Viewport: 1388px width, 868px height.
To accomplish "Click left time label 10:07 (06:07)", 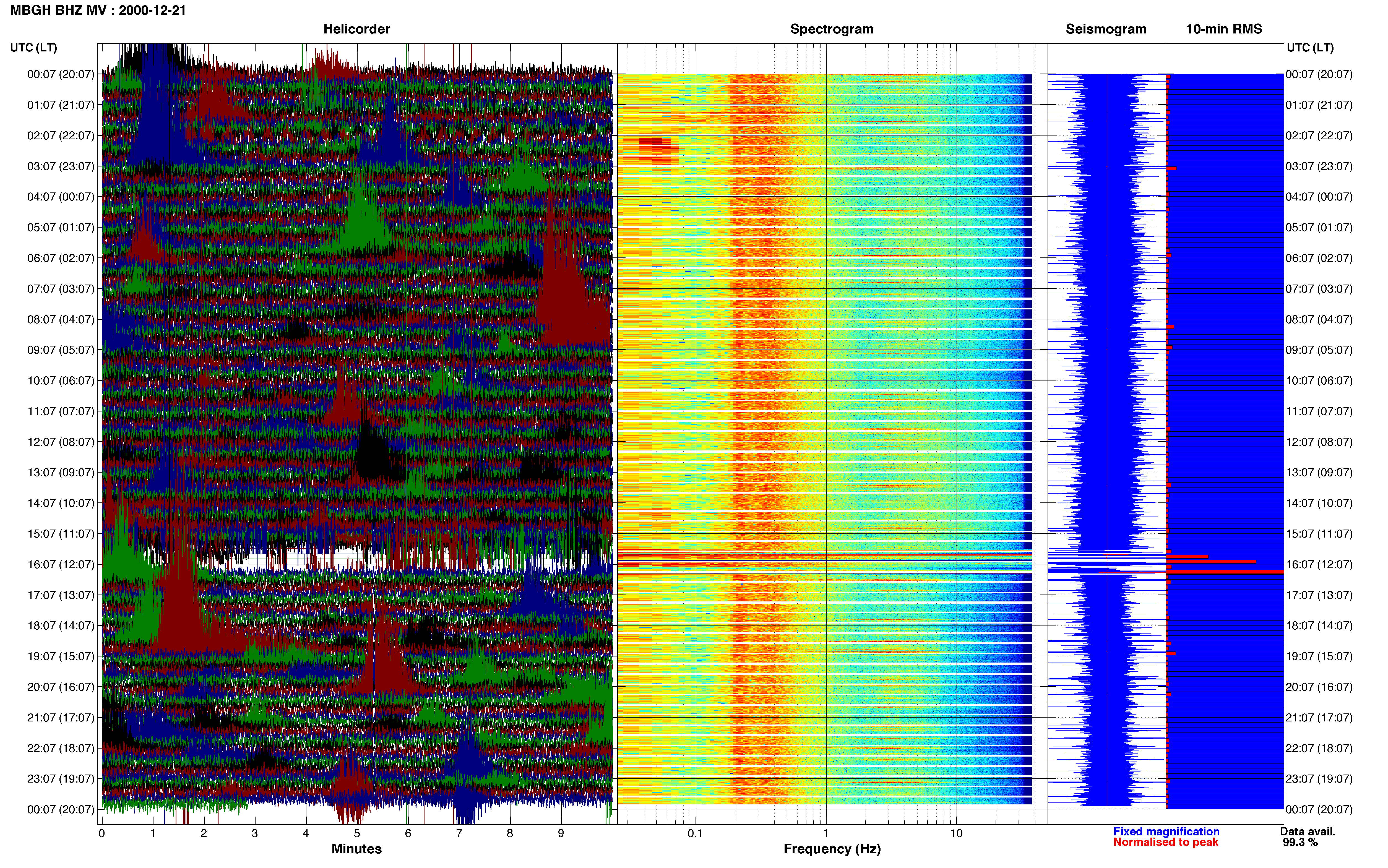I will 61,380.
